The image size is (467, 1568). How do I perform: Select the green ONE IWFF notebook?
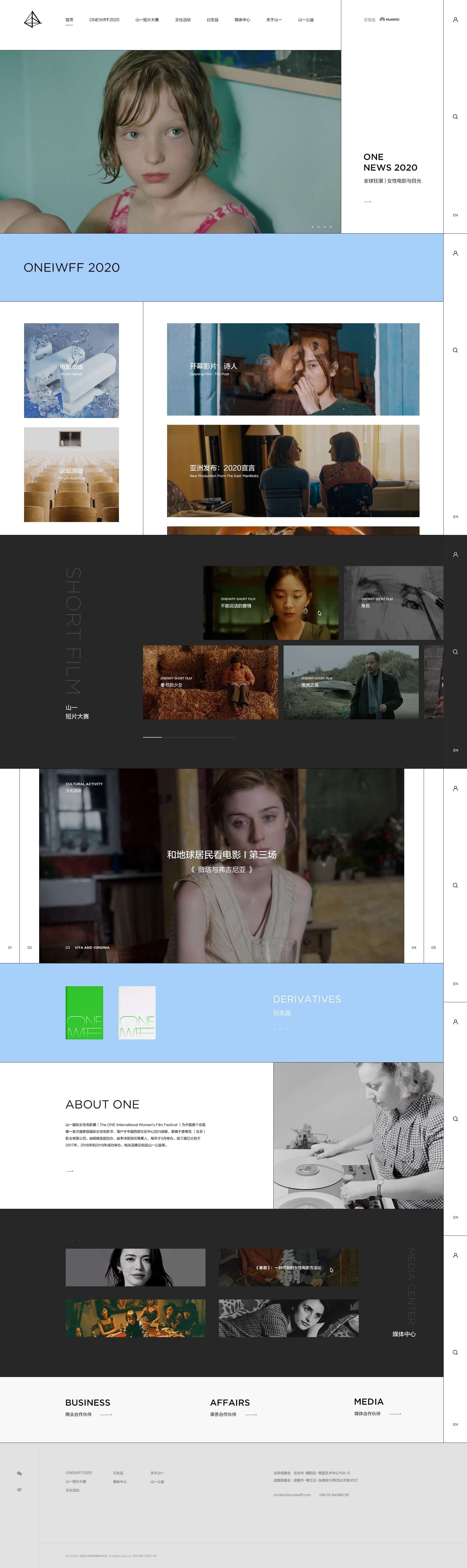84,1012
